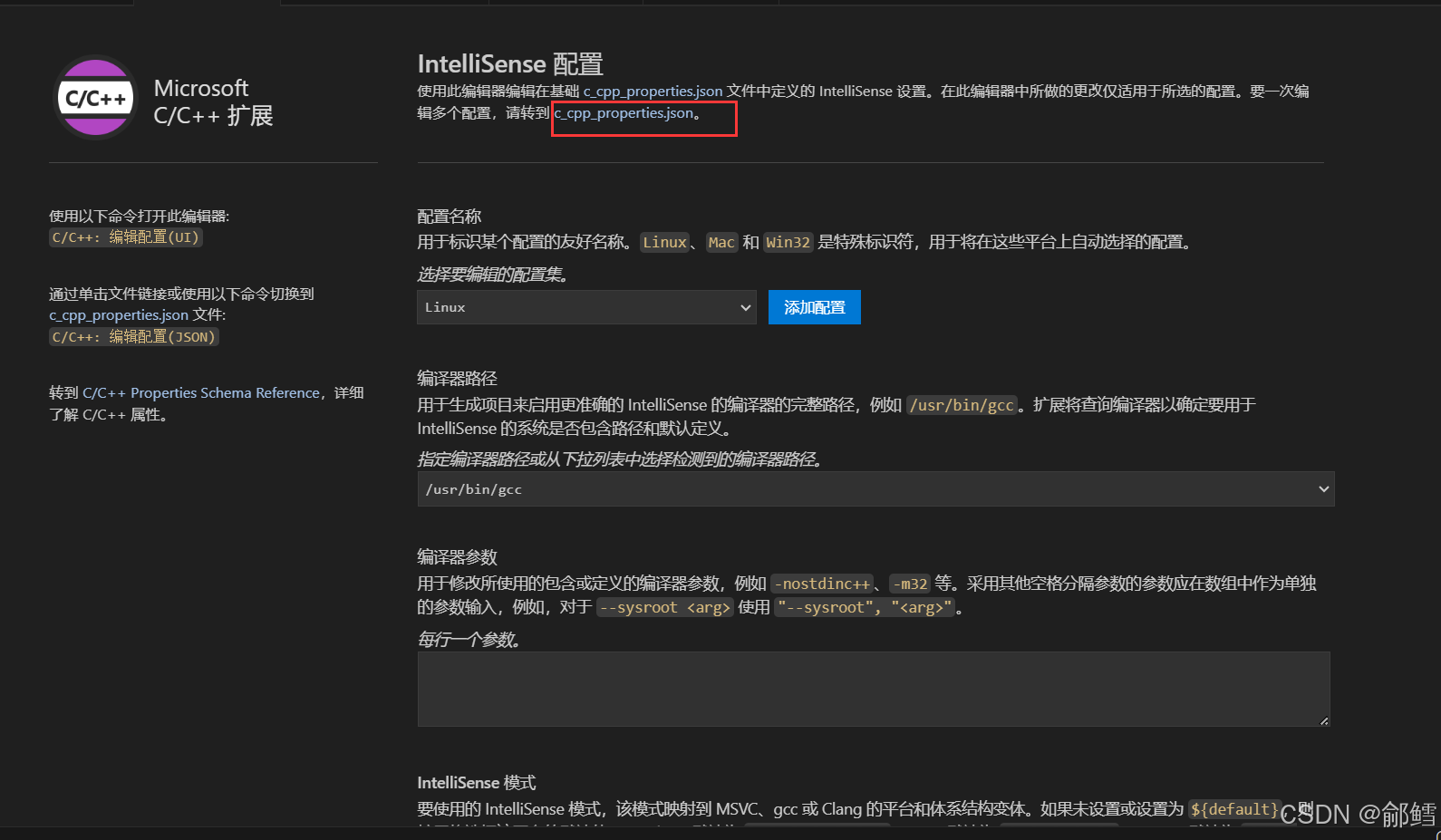The width and height of the screenshot is (1441, 840).
Task: Click the IntelliSense 模式 section heading
Action: tap(477, 783)
